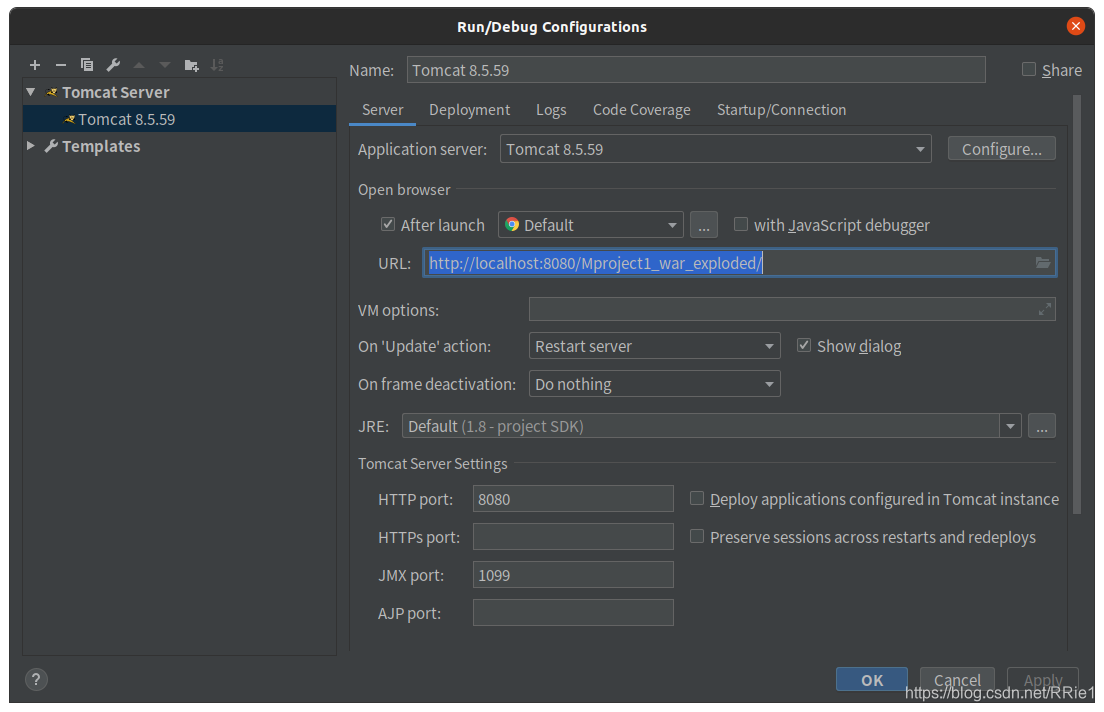Click the URL input field
The width and height of the screenshot is (1104, 712).
click(x=739, y=263)
